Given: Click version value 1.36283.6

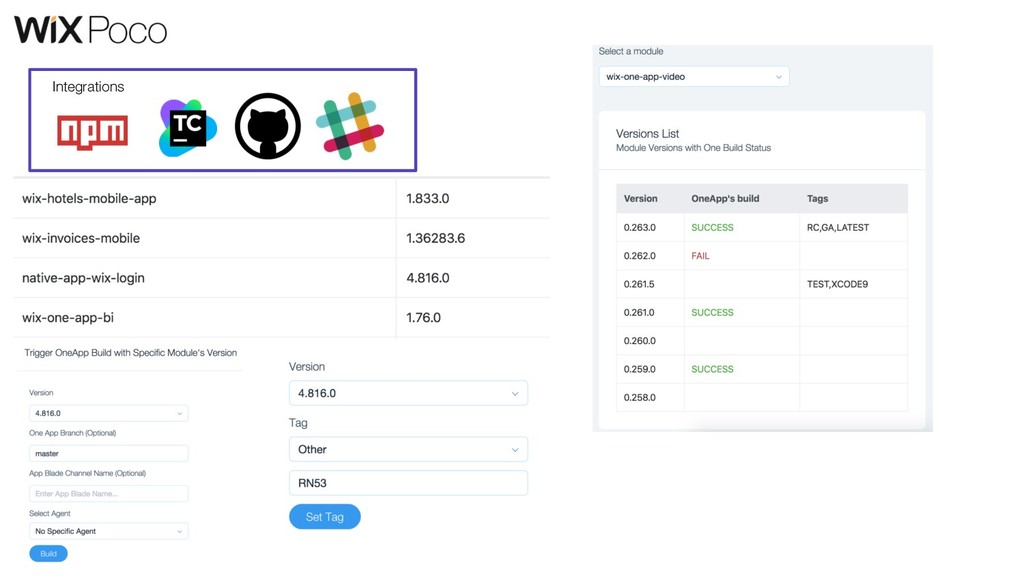Looking at the screenshot, I should click(x=436, y=238).
